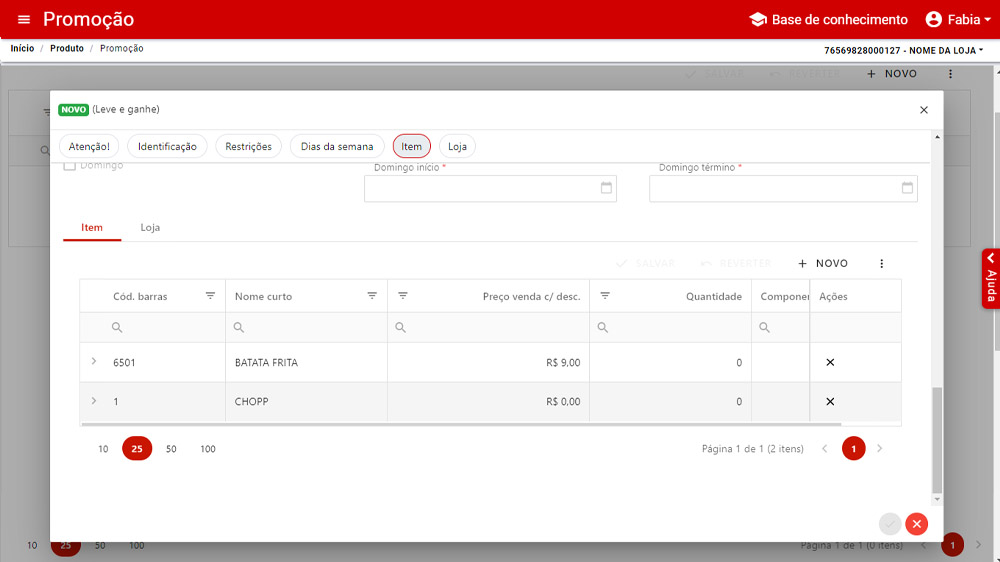Toggle the Domingo checkbox
The width and height of the screenshot is (1000, 562).
pos(69,166)
